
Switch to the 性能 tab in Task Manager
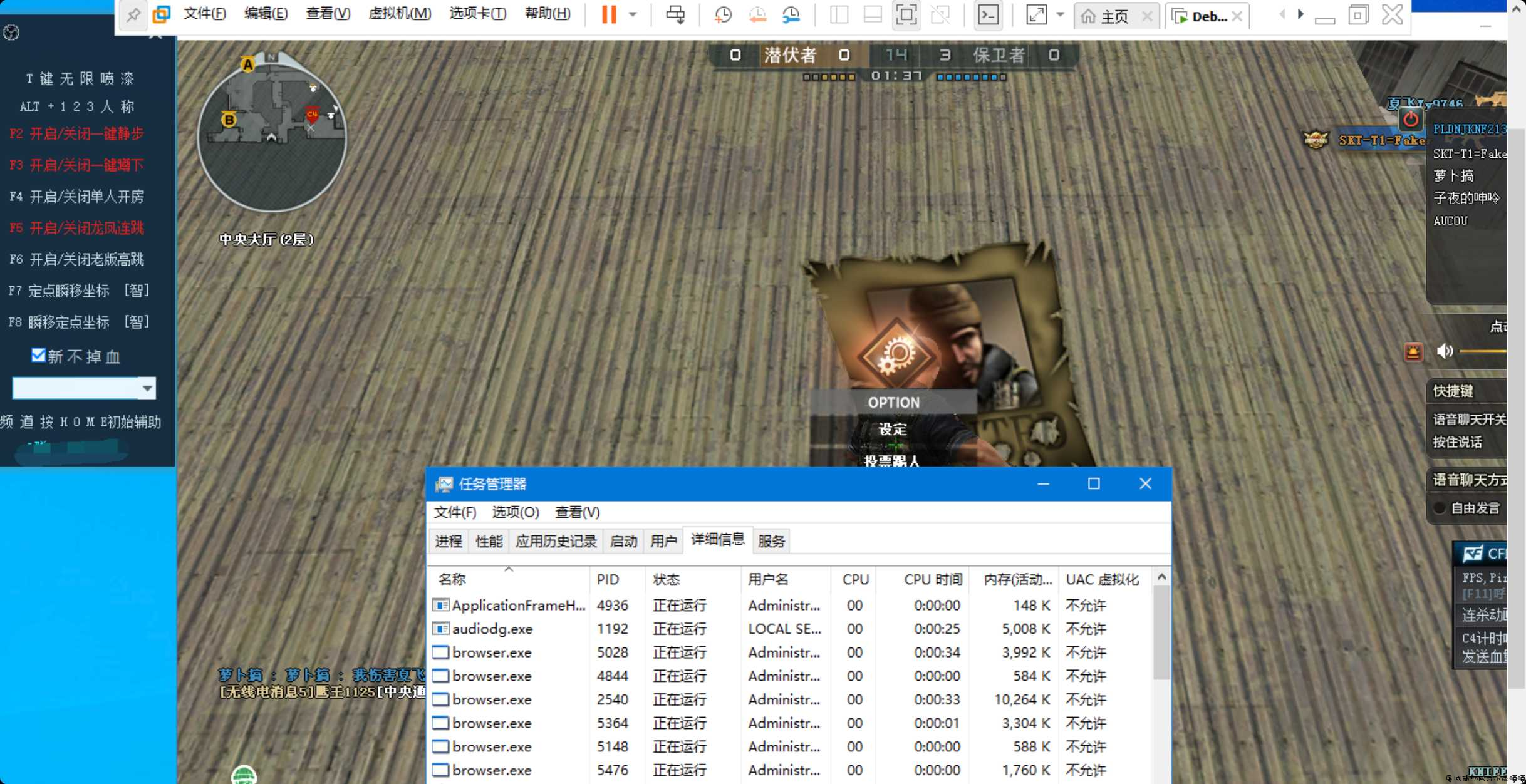tap(489, 541)
